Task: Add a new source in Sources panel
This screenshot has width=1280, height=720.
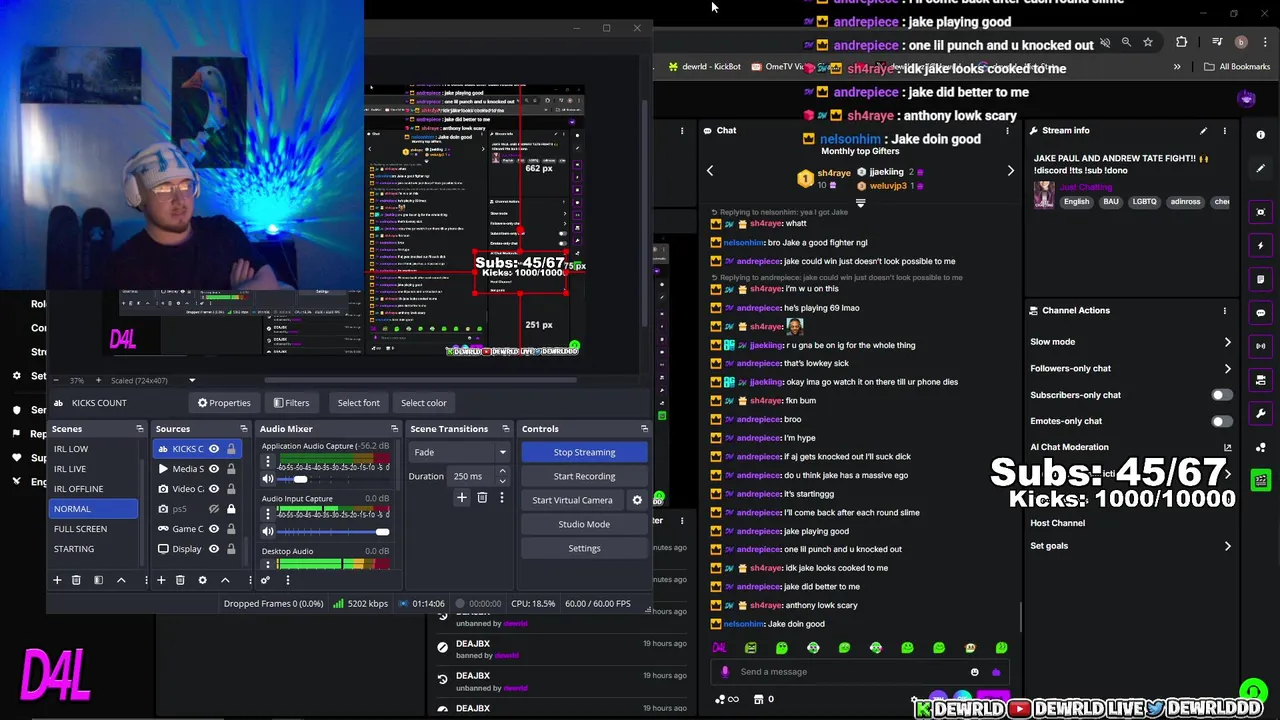Action: pos(160,580)
